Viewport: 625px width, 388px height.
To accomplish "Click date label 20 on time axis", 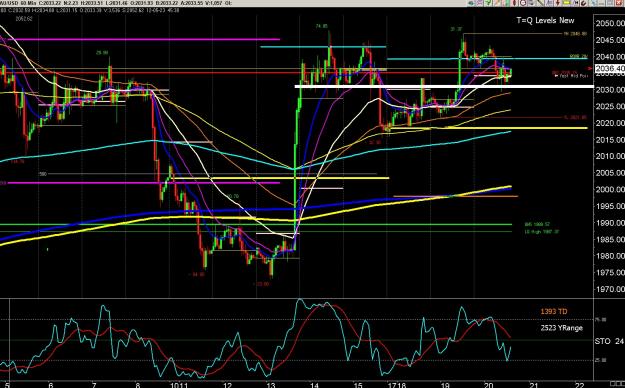I will point(489,385).
